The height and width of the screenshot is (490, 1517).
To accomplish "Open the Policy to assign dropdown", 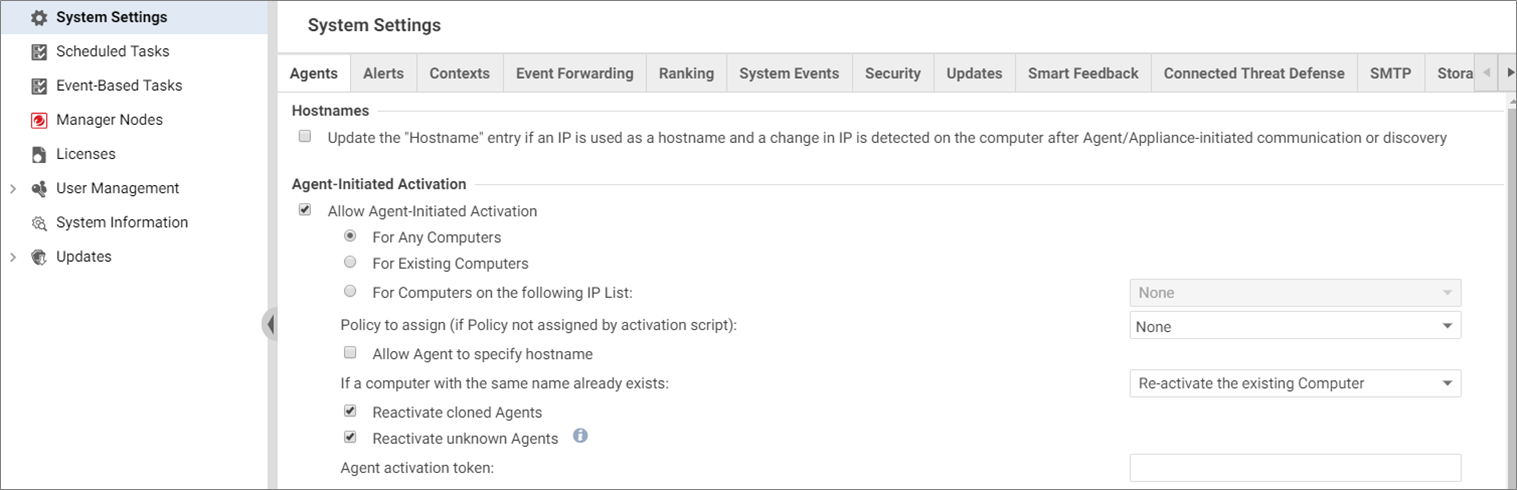I will tap(1295, 326).
